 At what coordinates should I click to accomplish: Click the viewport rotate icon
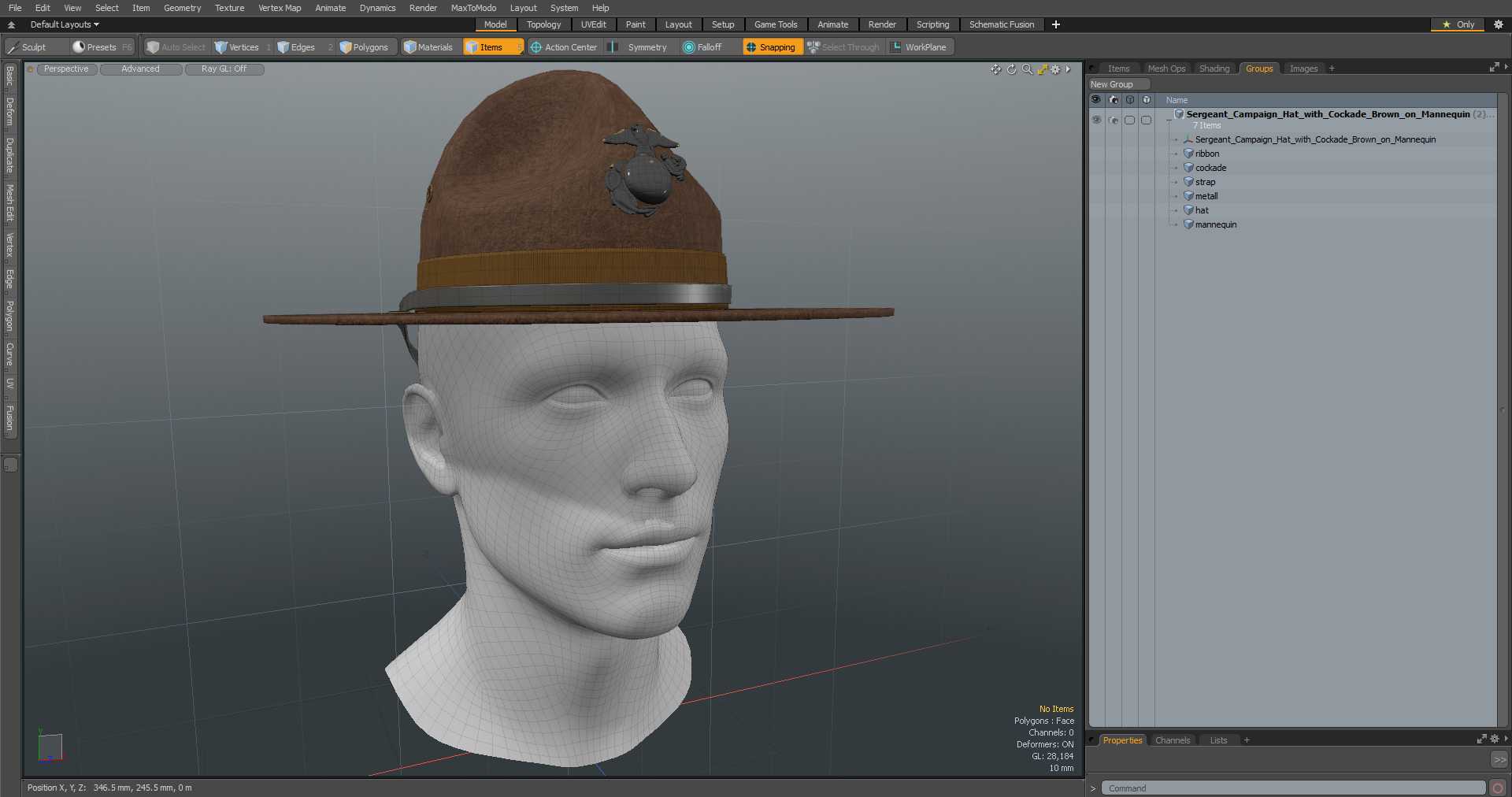pyautogui.click(x=1012, y=69)
